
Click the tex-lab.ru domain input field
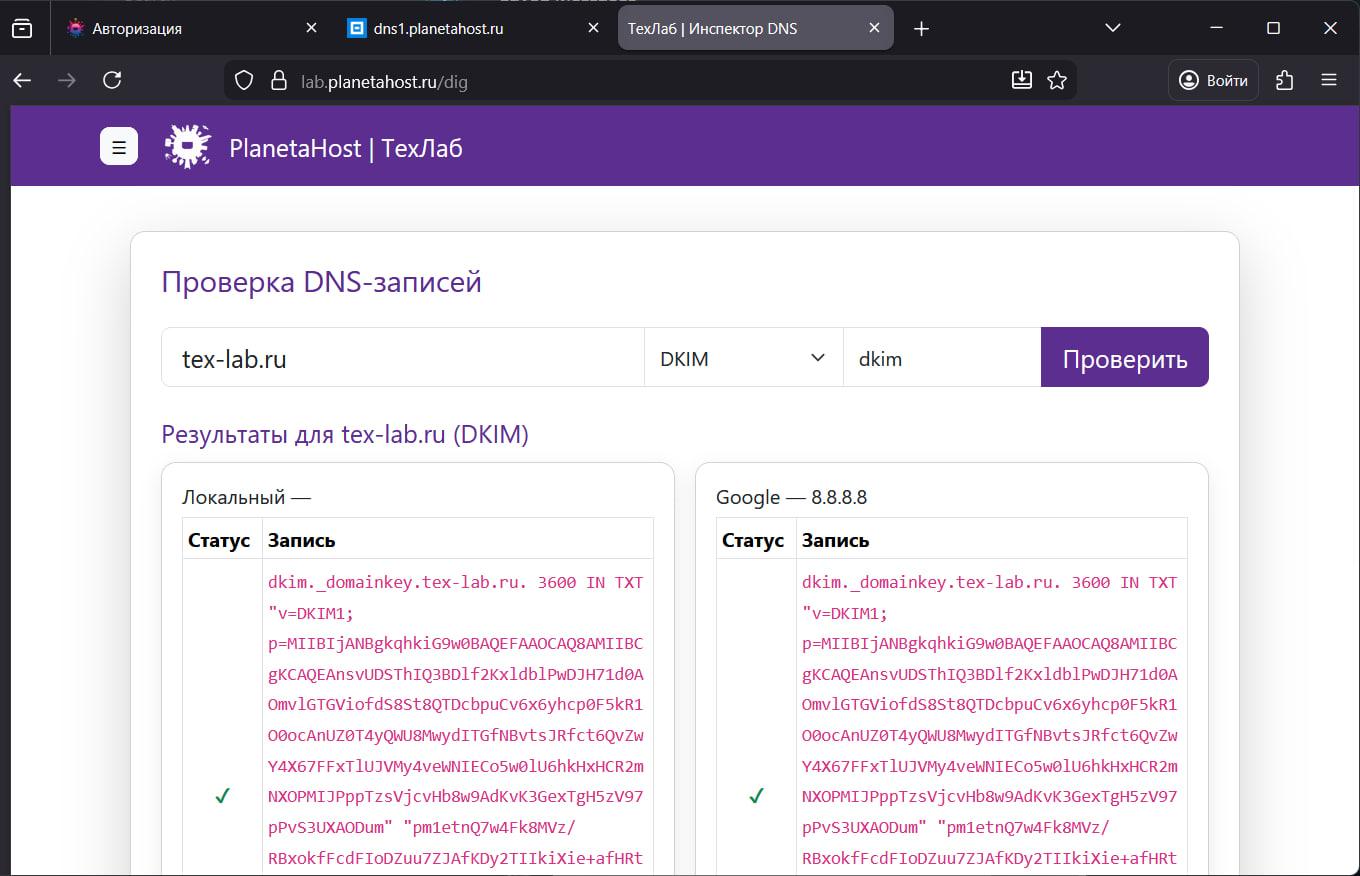click(x=400, y=357)
